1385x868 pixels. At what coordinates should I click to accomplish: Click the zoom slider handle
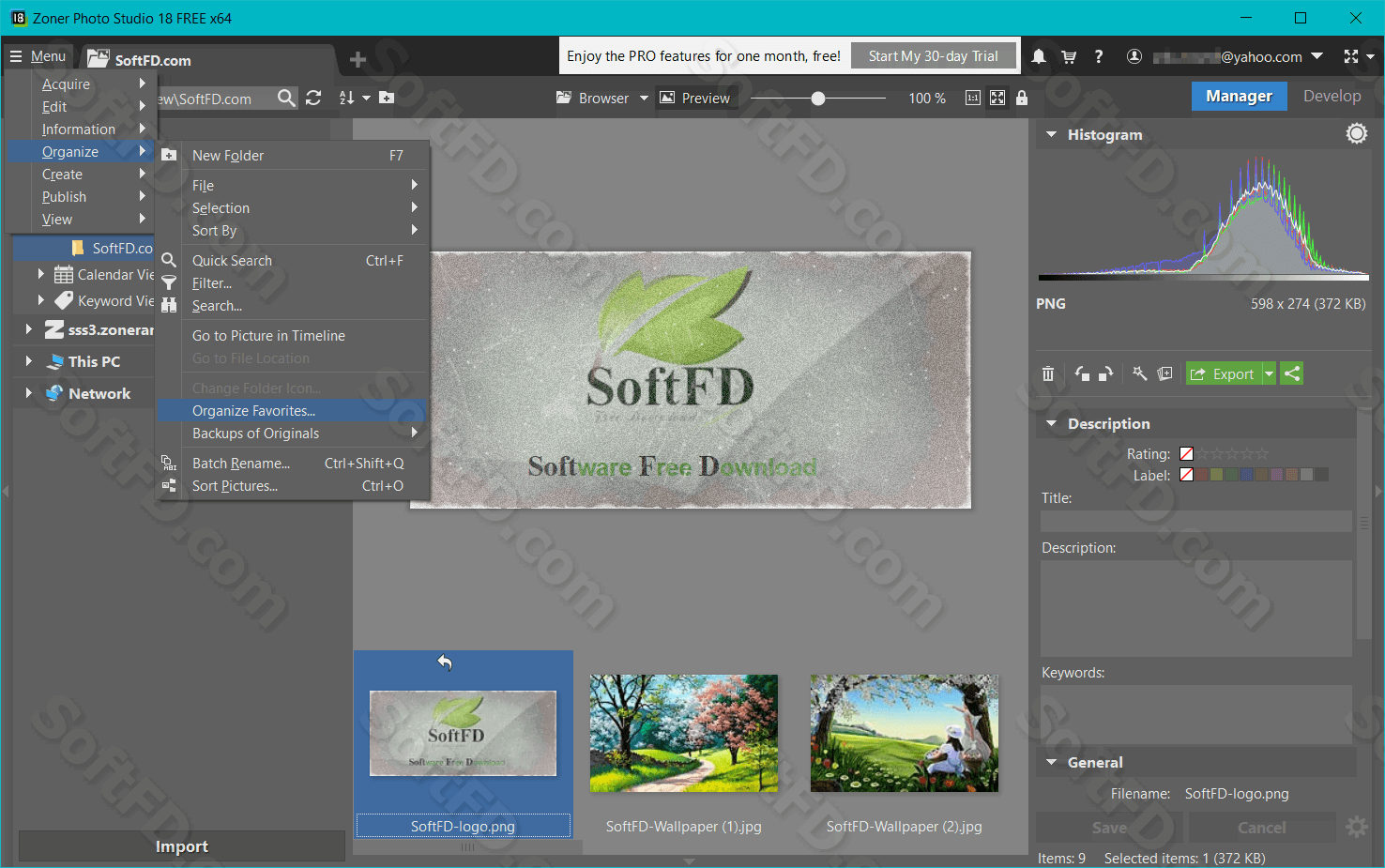coord(818,98)
